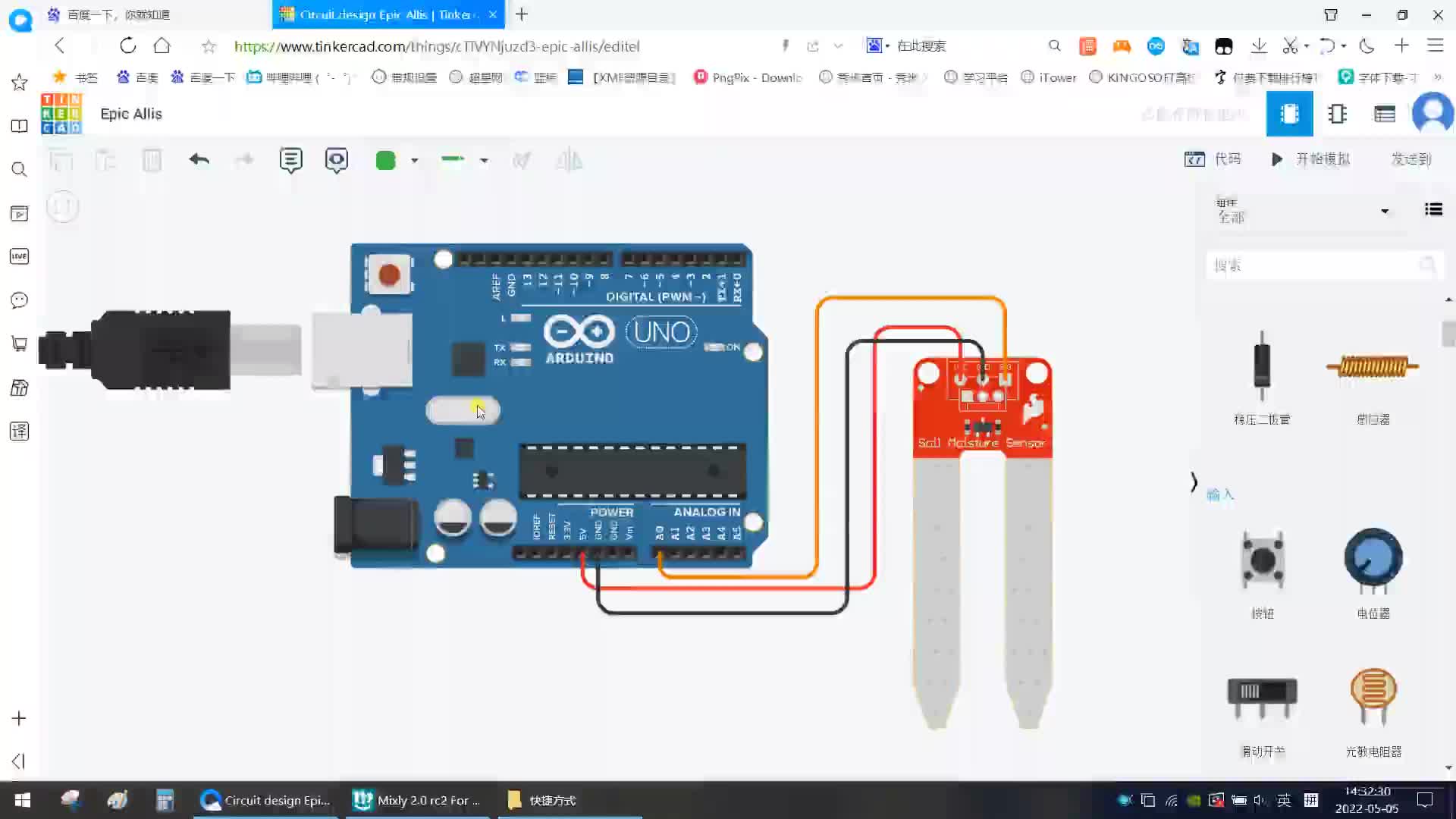This screenshot has height=819, width=1456.
Task: Select the inductor coil component
Action: pos(1373,378)
